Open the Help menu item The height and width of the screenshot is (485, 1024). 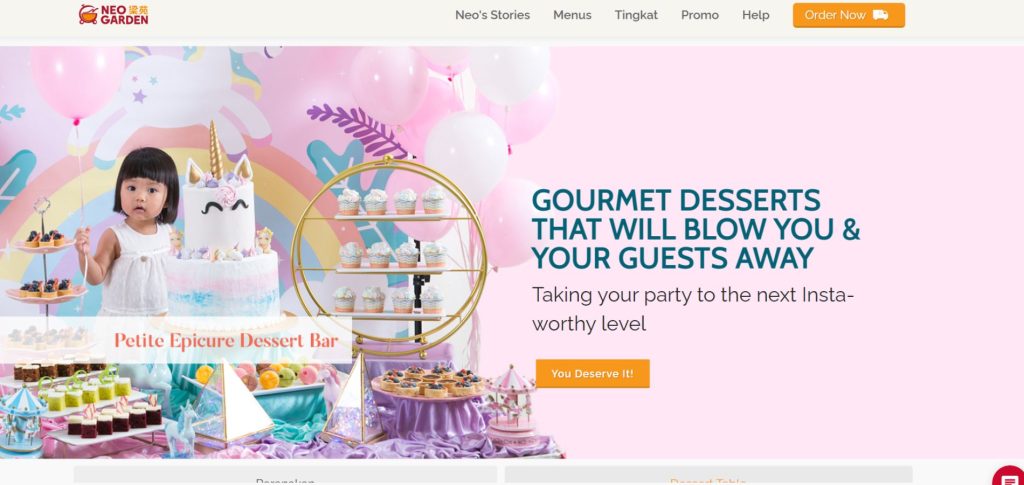[x=756, y=15]
